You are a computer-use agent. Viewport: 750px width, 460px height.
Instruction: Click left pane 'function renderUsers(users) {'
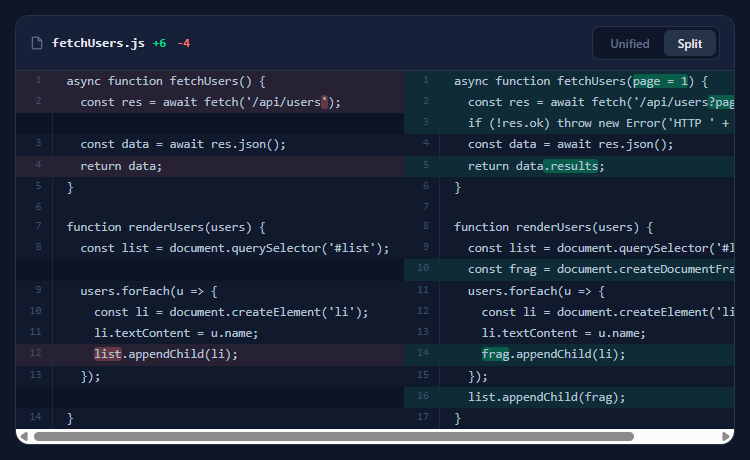coord(210,227)
